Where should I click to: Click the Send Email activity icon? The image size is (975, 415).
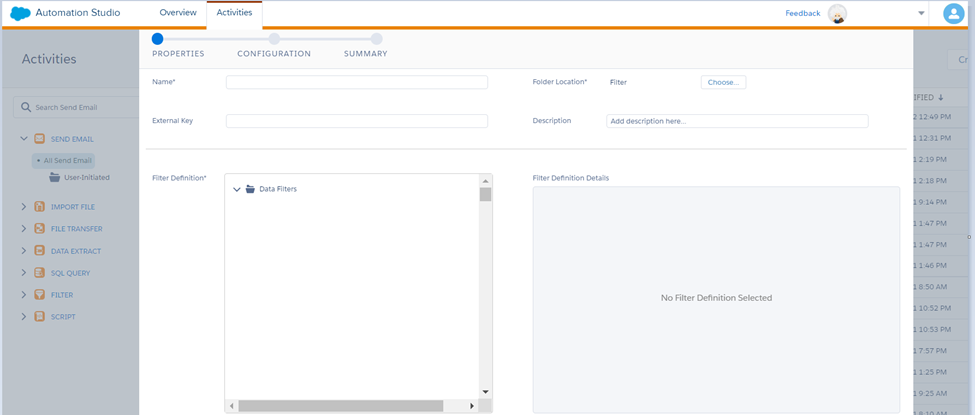[40, 139]
